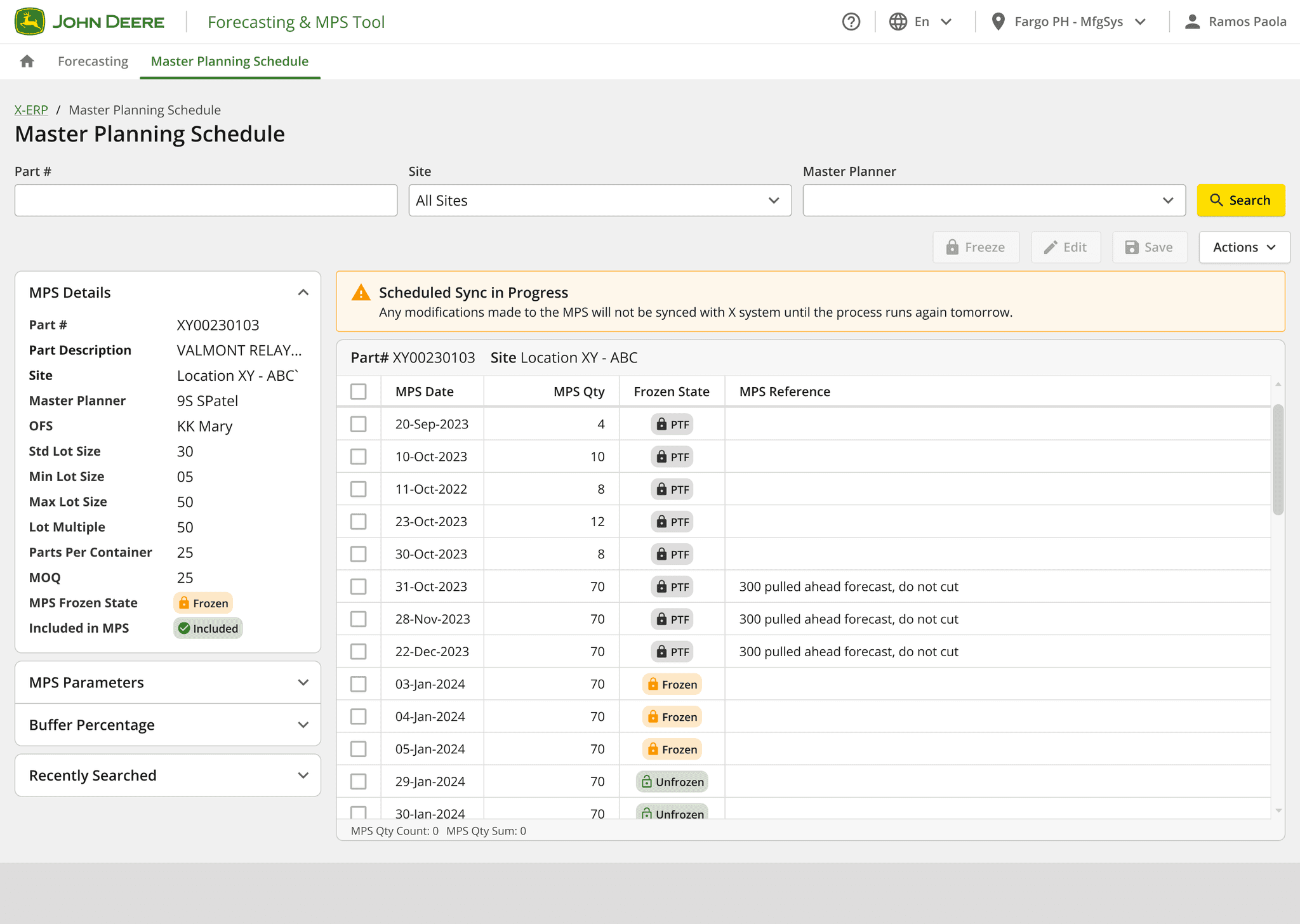This screenshot has height=924, width=1300.
Task: Click the Unfrozen badge for 29-Jan-2024
Action: click(x=672, y=782)
